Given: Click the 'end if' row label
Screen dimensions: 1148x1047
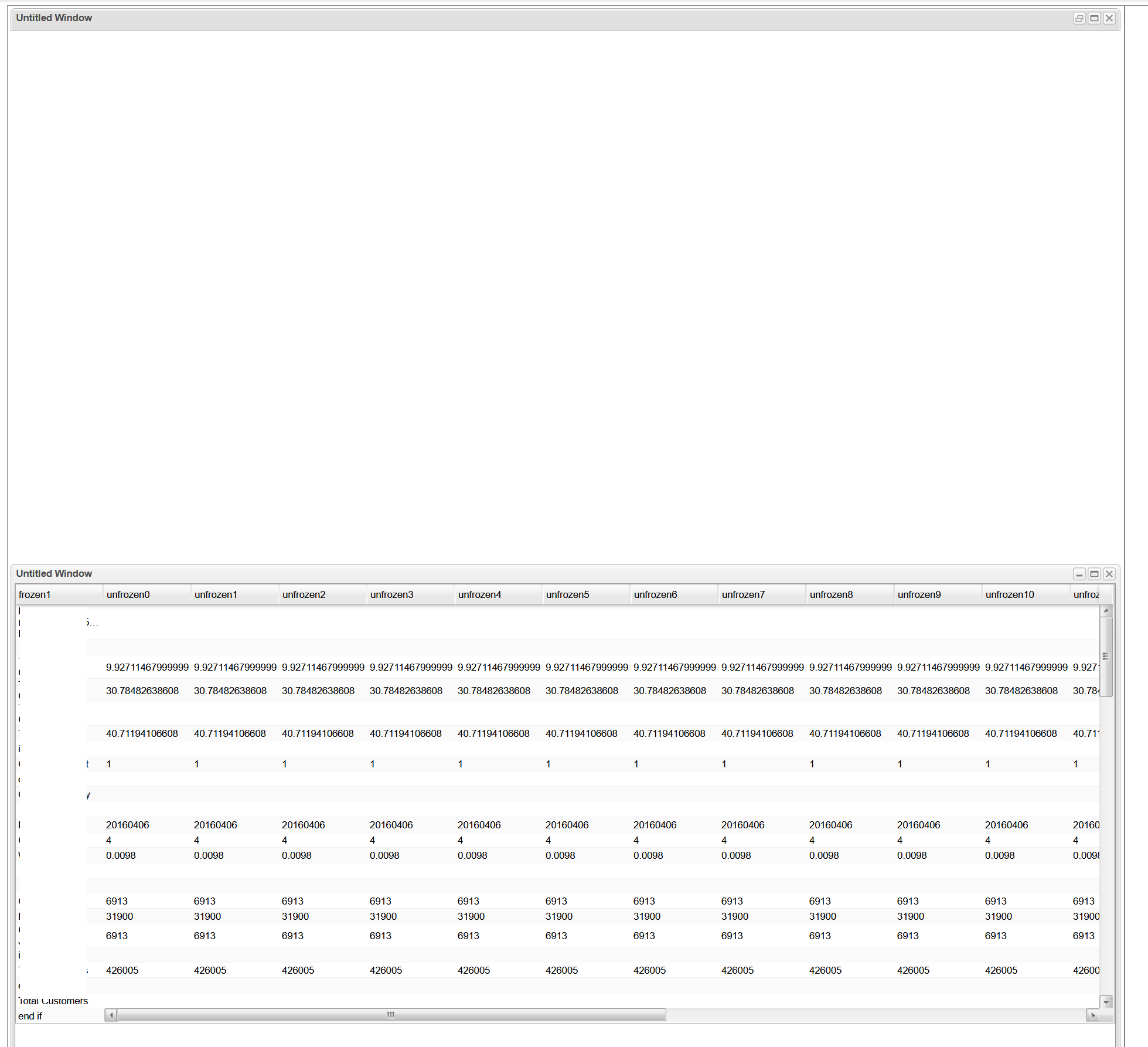Looking at the screenshot, I should click(x=30, y=1016).
